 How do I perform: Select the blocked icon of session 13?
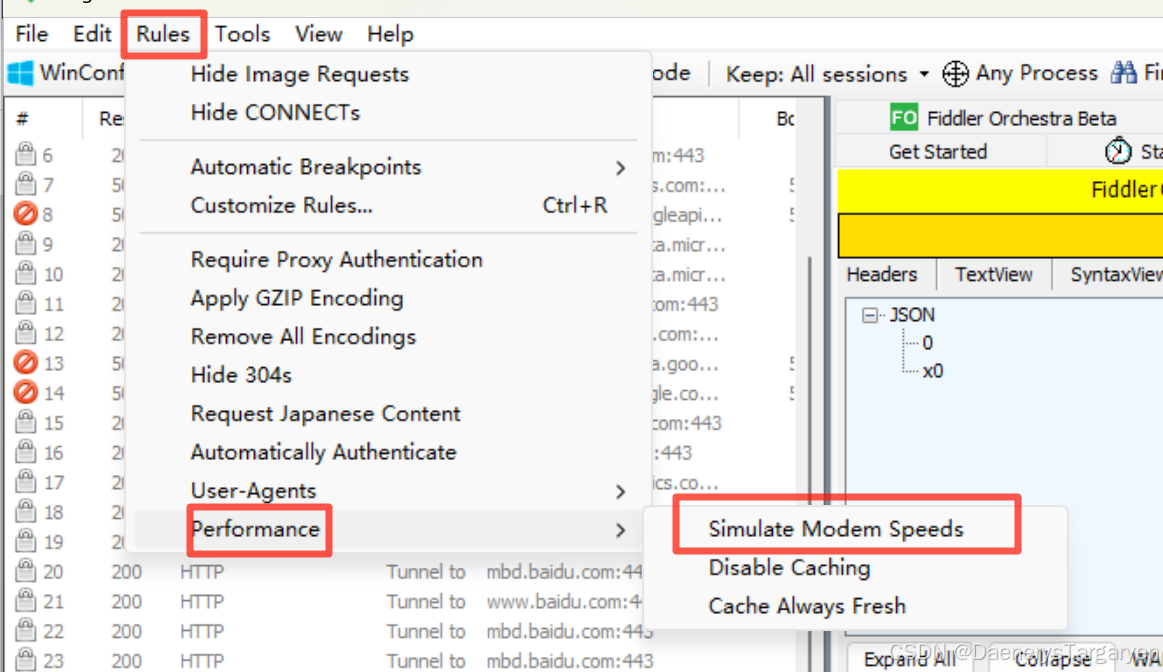coord(25,362)
